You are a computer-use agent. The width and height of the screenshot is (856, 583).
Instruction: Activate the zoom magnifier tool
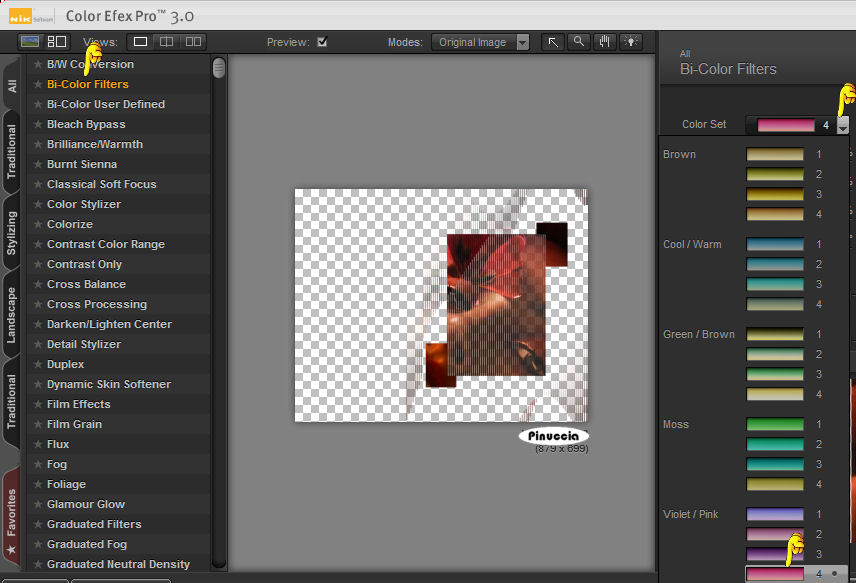(579, 42)
